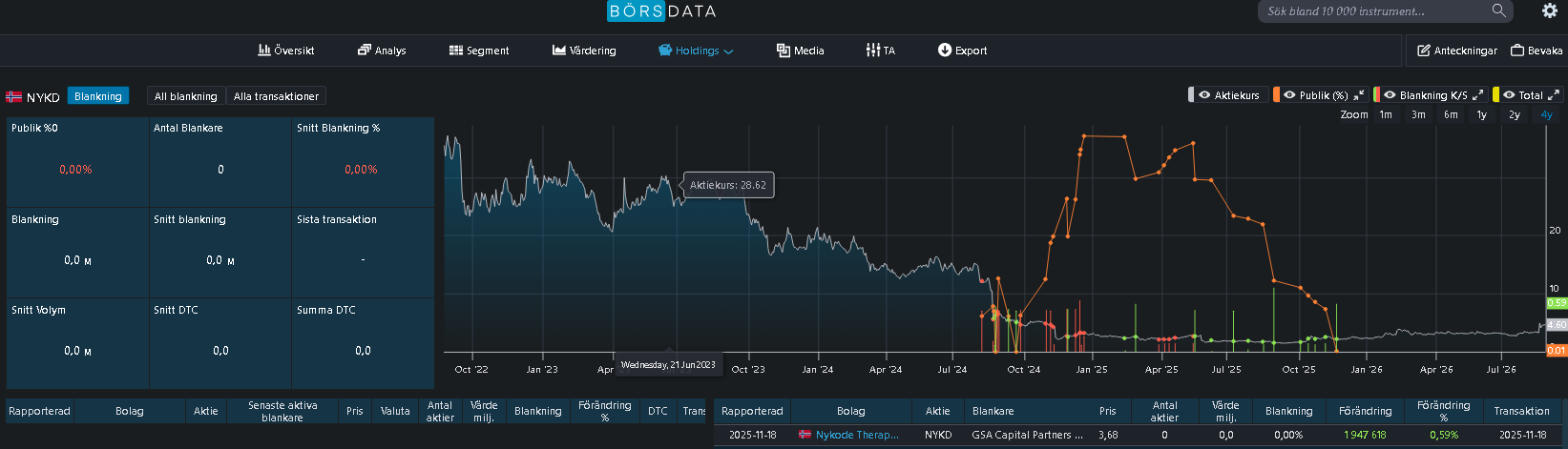
Task: Expand the Holdings dropdown menu
Action: click(x=696, y=51)
